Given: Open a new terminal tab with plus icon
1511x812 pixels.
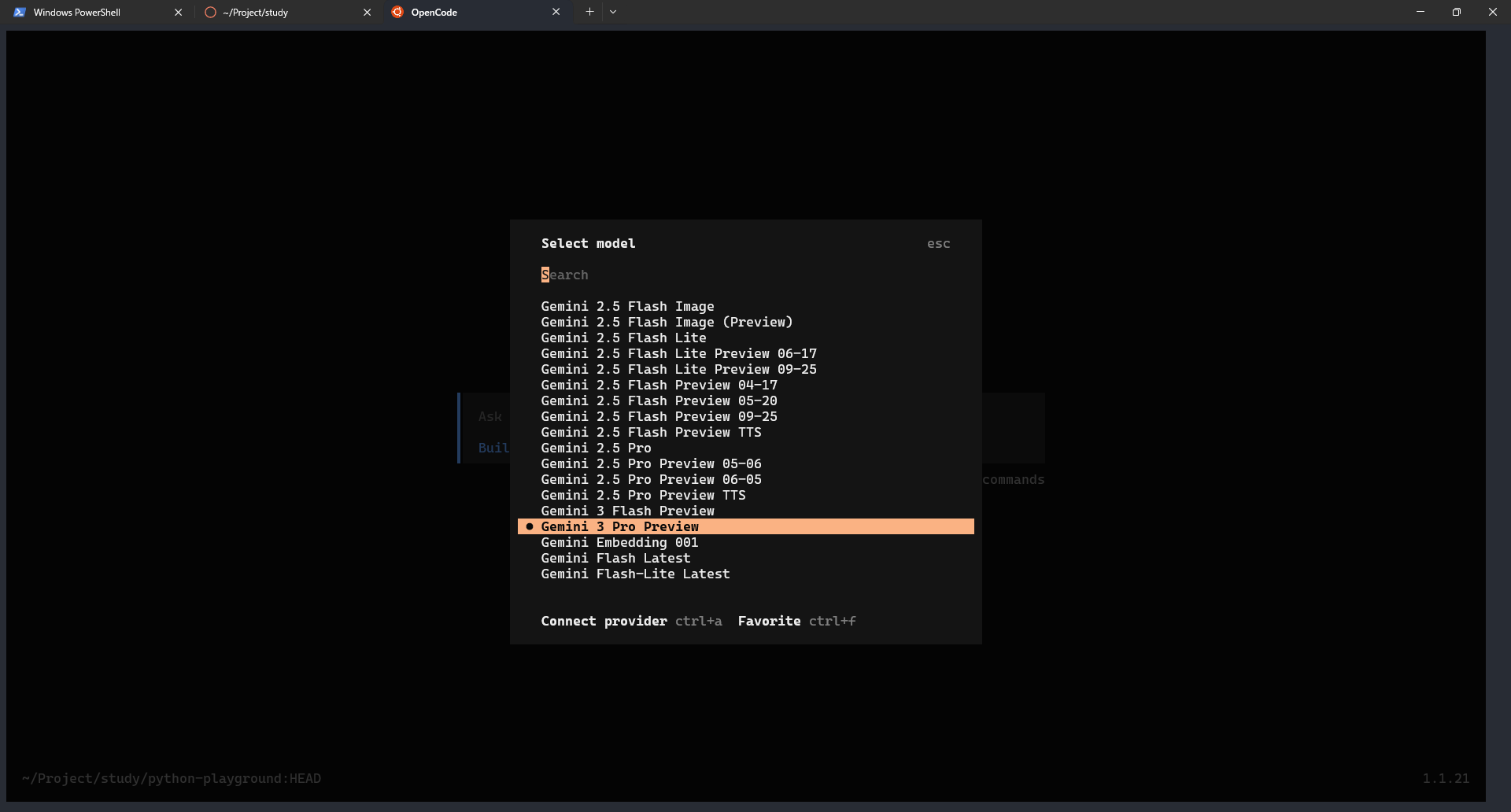Looking at the screenshot, I should pyautogui.click(x=589, y=12).
